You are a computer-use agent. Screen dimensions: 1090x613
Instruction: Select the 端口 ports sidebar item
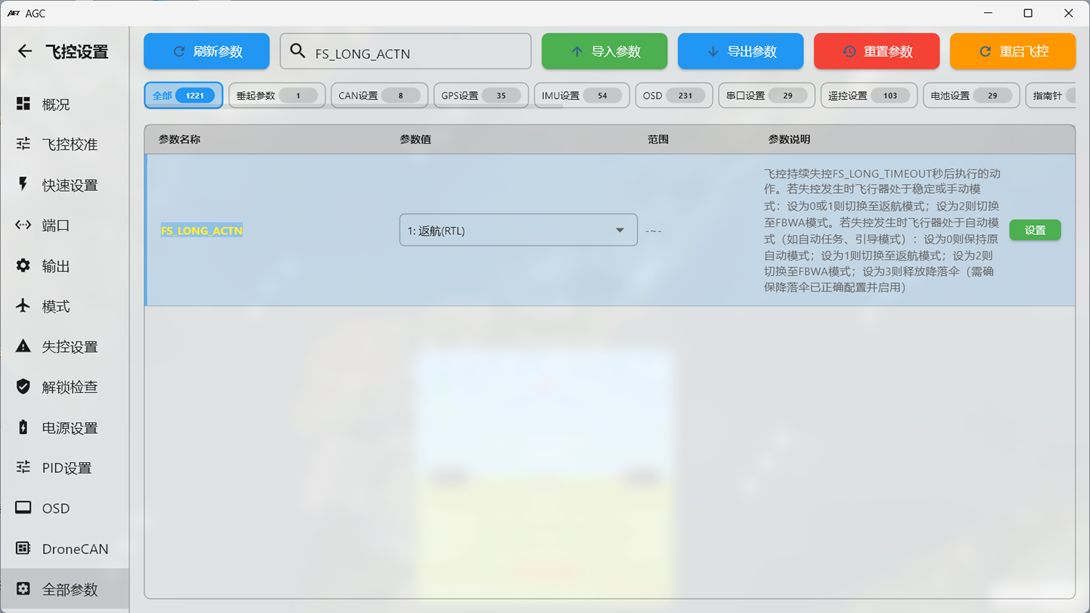(x=56, y=225)
